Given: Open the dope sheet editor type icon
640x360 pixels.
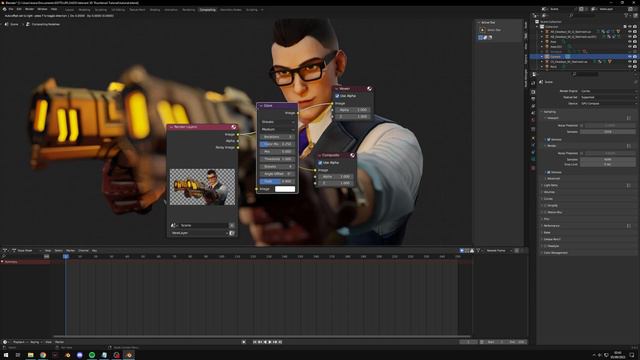Looking at the screenshot, I should pos(5,250).
